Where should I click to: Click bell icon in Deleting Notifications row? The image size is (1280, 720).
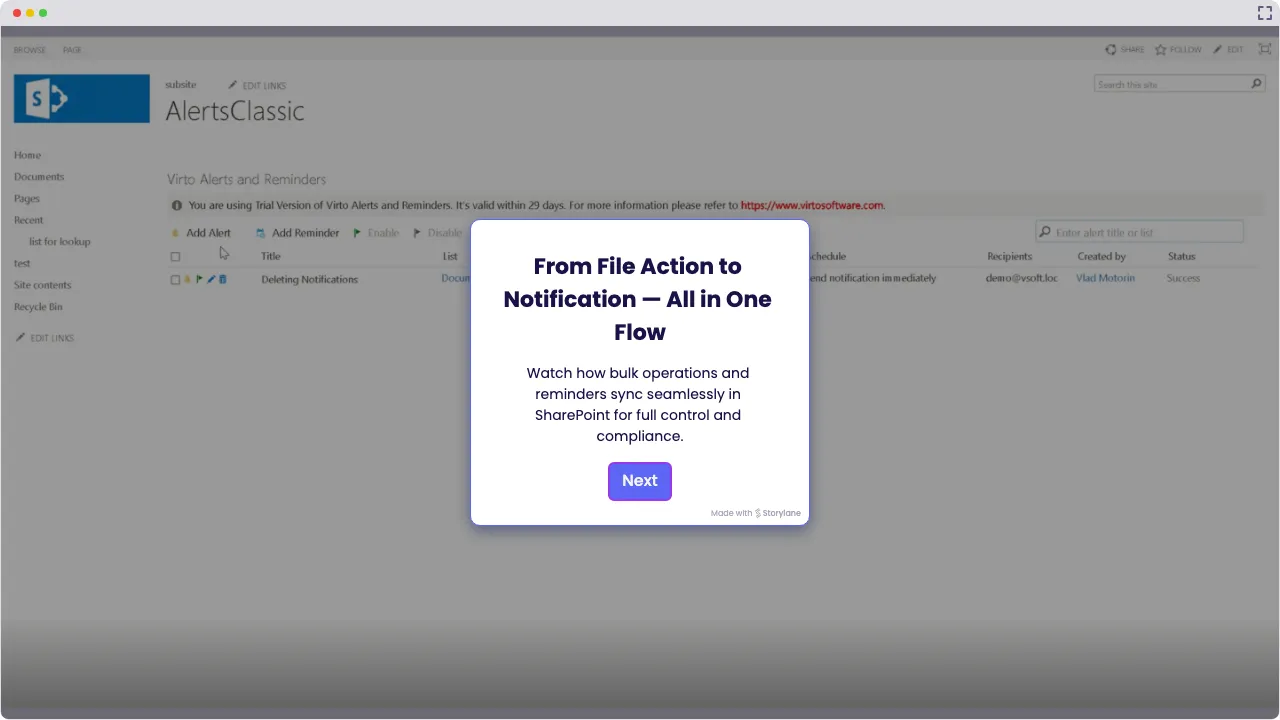187,280
